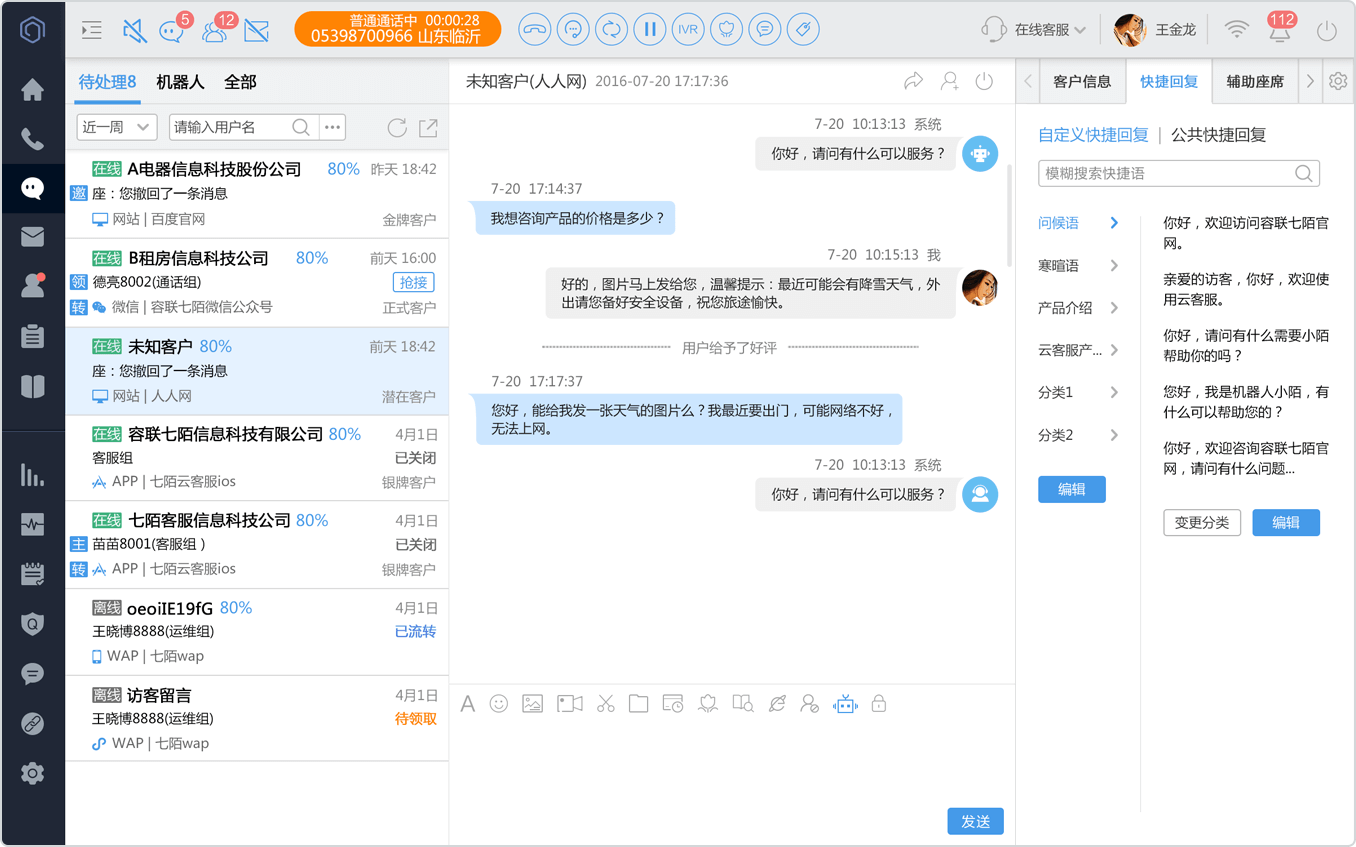Open the IVR transfer button

click(688, 29)
